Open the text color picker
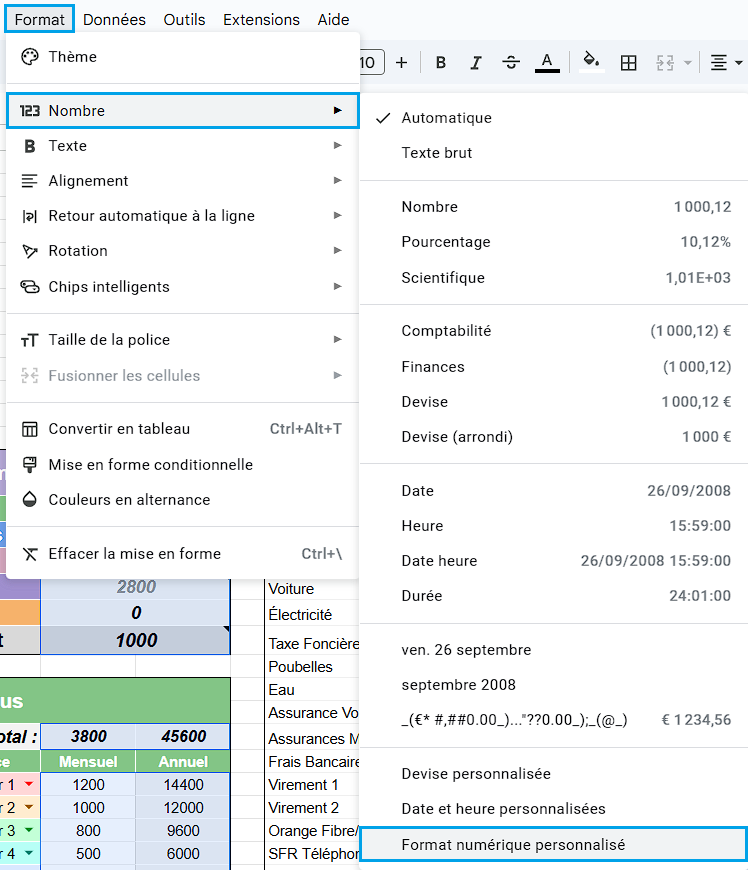The height and width of the screenshot is (870, 748). point(546,63)
